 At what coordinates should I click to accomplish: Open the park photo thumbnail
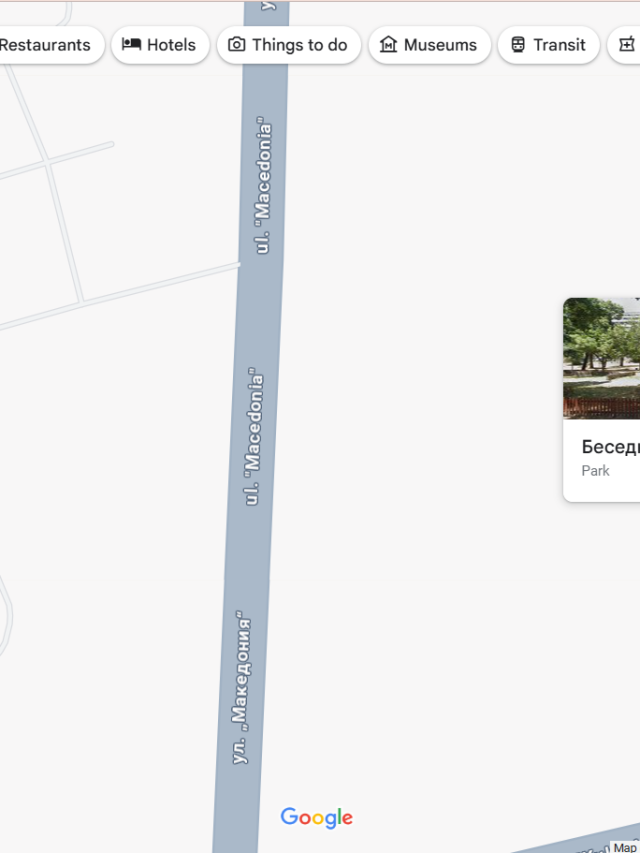[x=601, y=358]
